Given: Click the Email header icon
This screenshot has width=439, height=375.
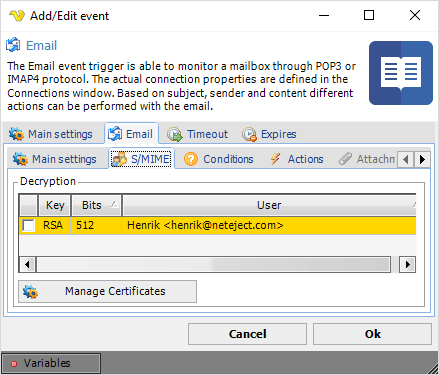Looking at the screenshot, I should point(13,45).
